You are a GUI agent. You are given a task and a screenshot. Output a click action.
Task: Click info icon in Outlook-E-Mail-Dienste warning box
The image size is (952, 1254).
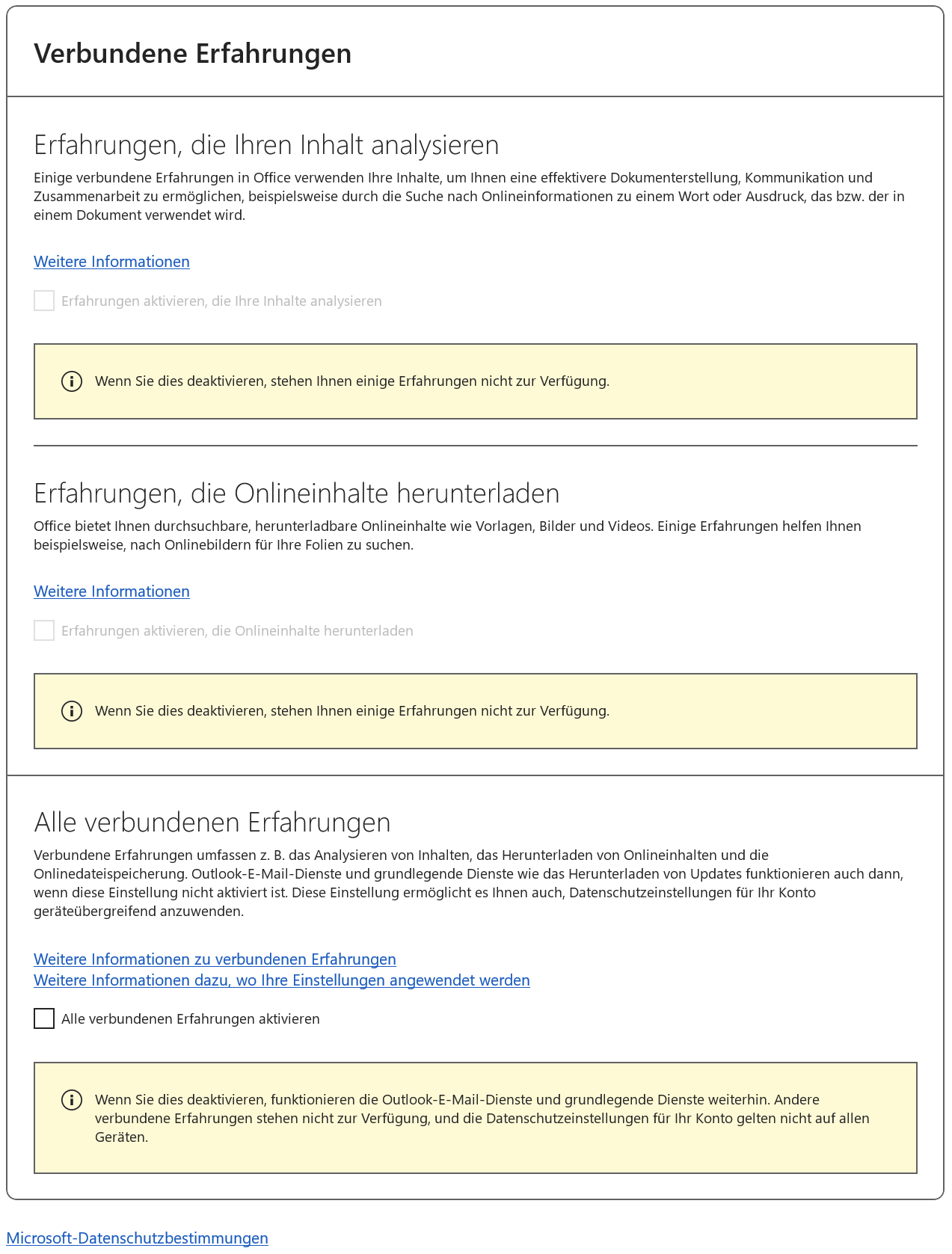[x=72, y=1100]
